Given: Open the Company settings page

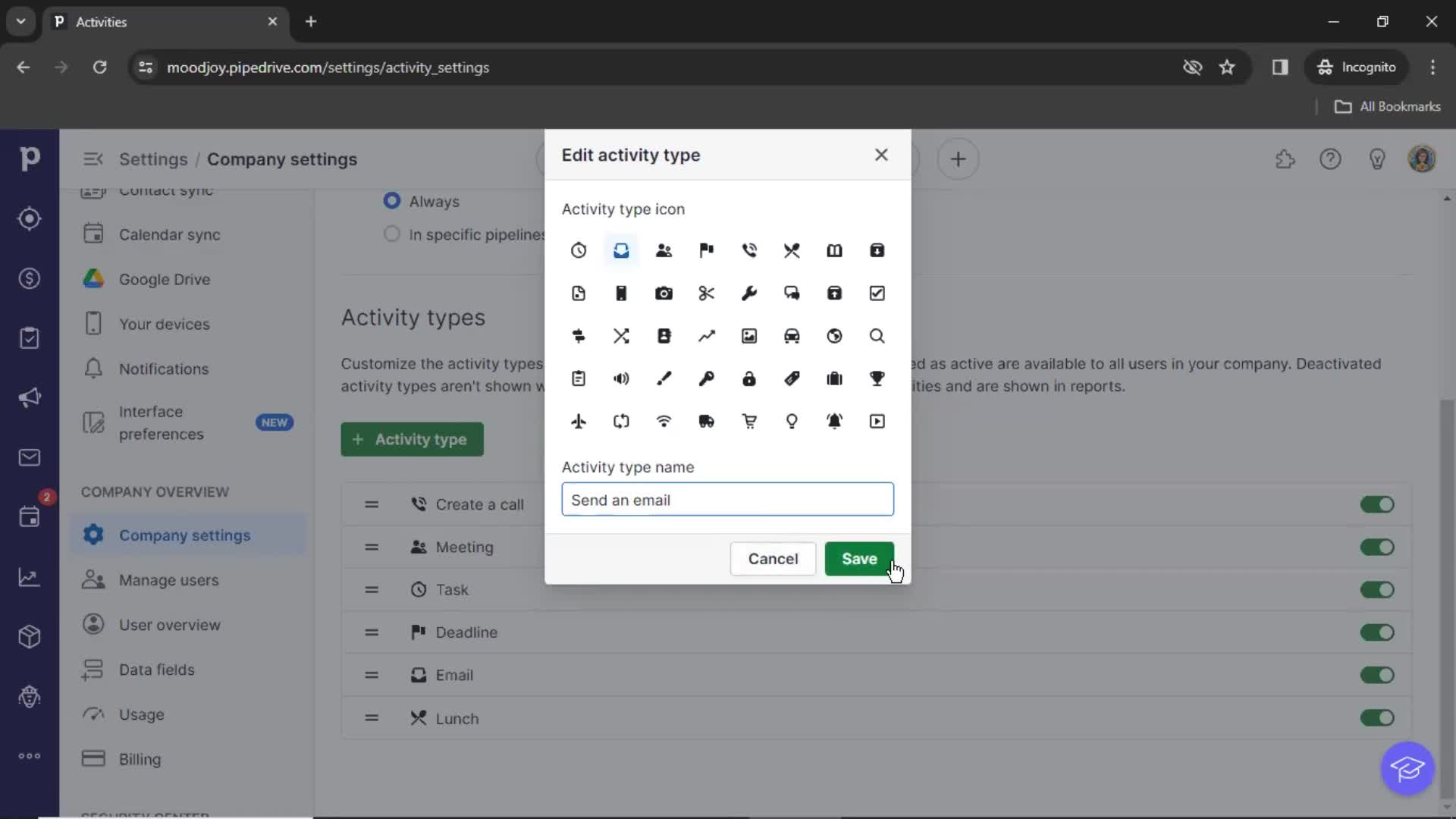Looking at the screenshot, I should pos(184,534).
